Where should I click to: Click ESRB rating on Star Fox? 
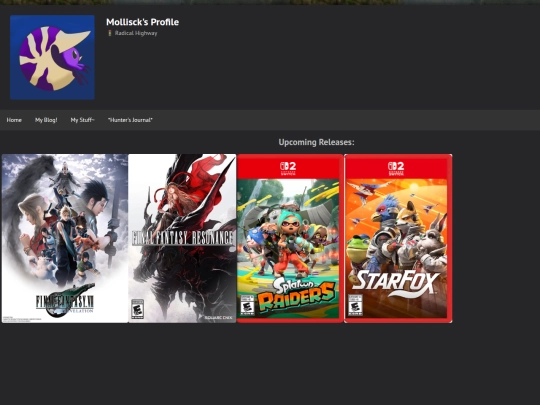tap(355, 305)
